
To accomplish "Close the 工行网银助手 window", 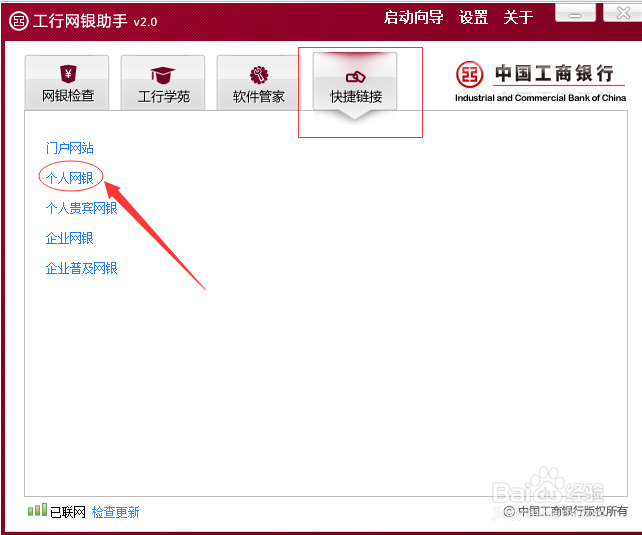I will click(623, 13).
